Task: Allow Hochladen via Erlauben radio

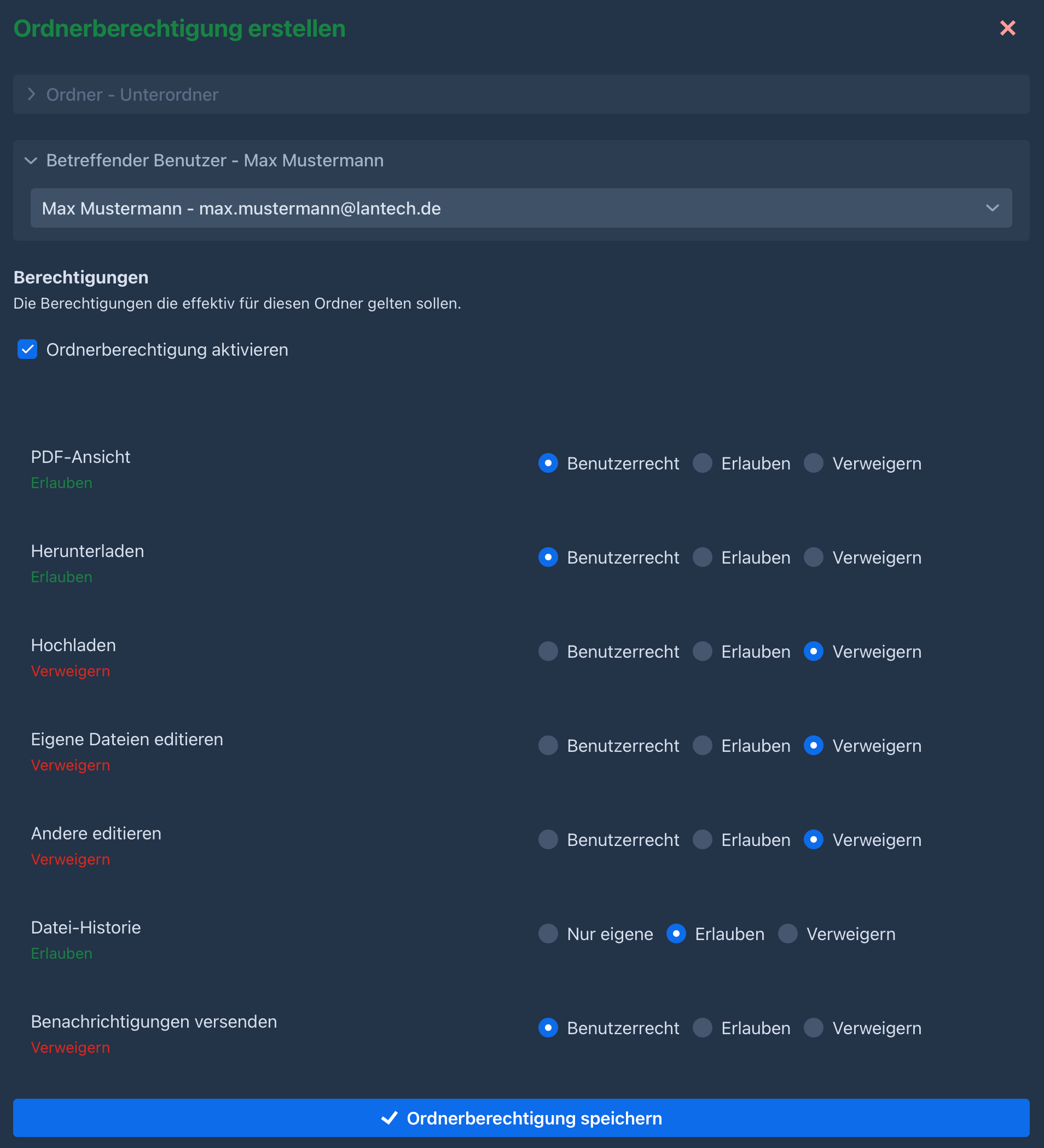Action: [x=702, y=651]
